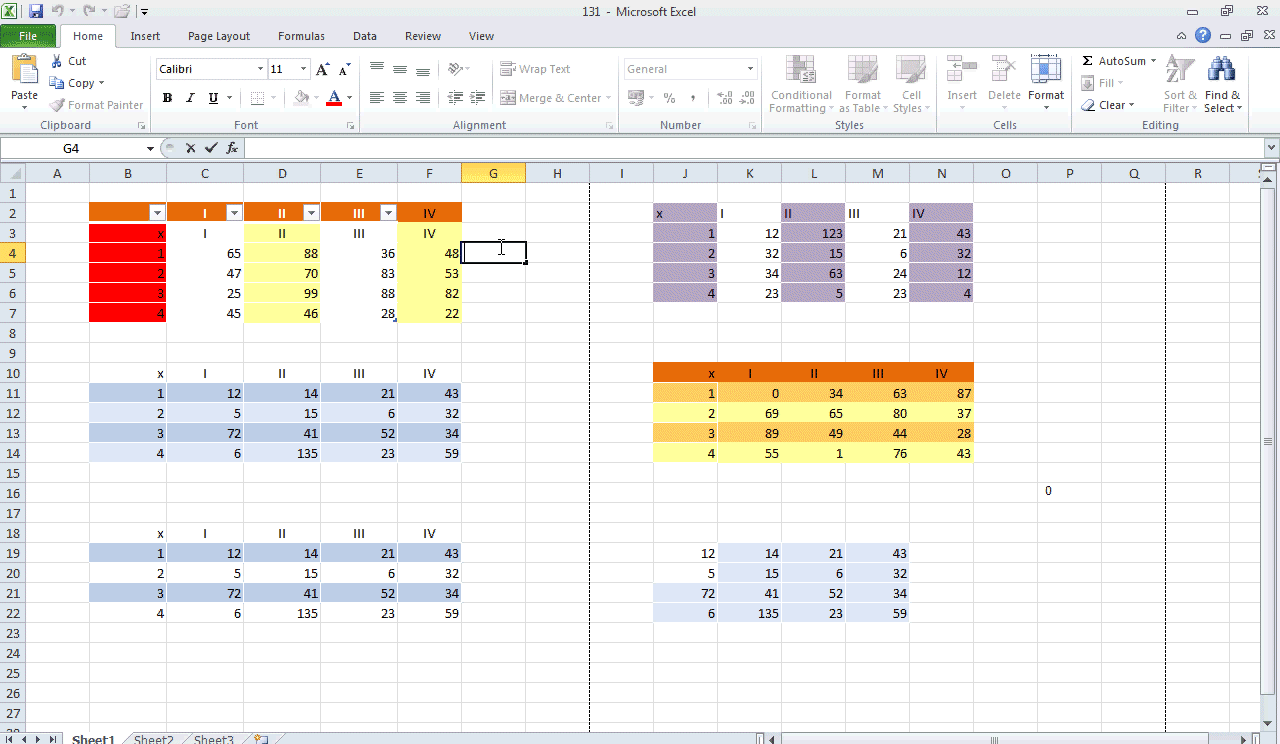Expand the General number format dropdown
Screen dimensions: 1280x744
(750, 69)
